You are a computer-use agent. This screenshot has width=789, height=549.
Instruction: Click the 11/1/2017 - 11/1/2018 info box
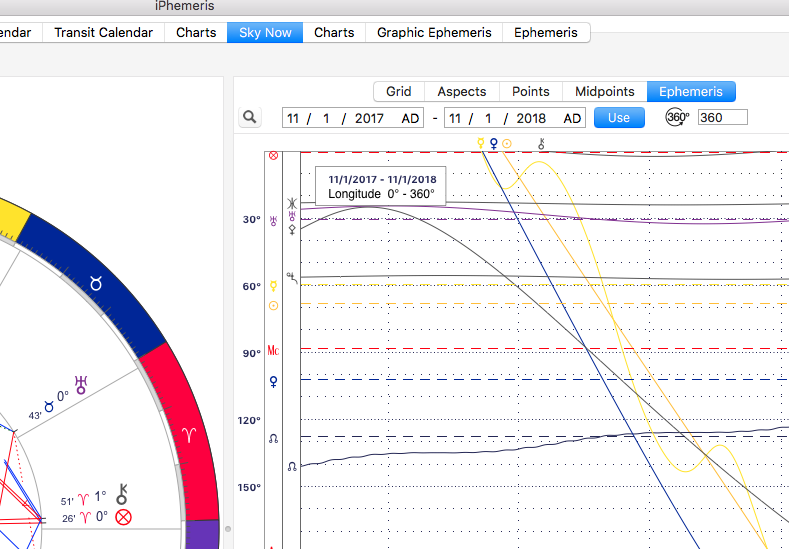pyautogui.click(x=381, y=186)
